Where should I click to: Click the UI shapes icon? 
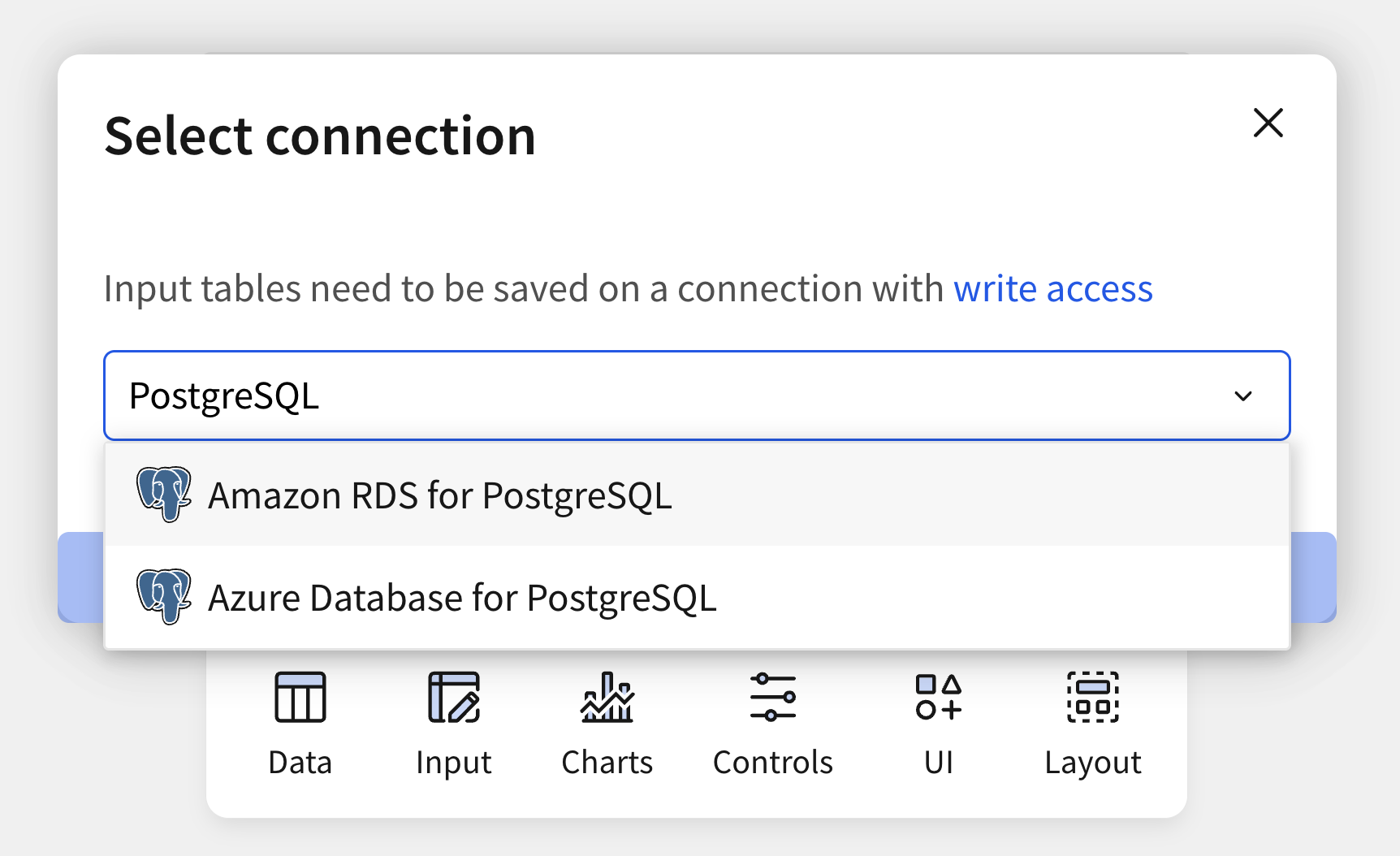coord(939,697)
